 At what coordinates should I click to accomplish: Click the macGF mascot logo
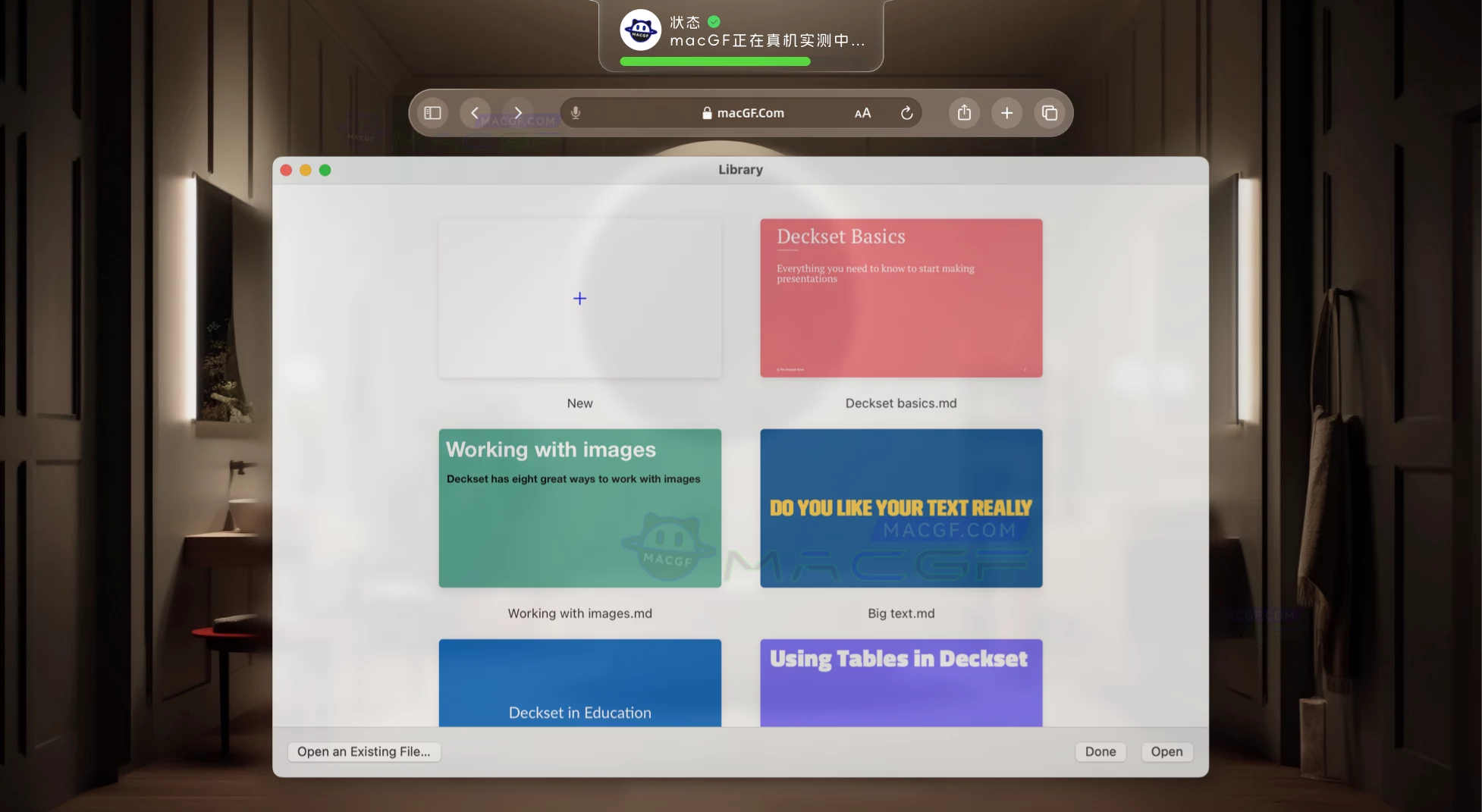(641, 30)
